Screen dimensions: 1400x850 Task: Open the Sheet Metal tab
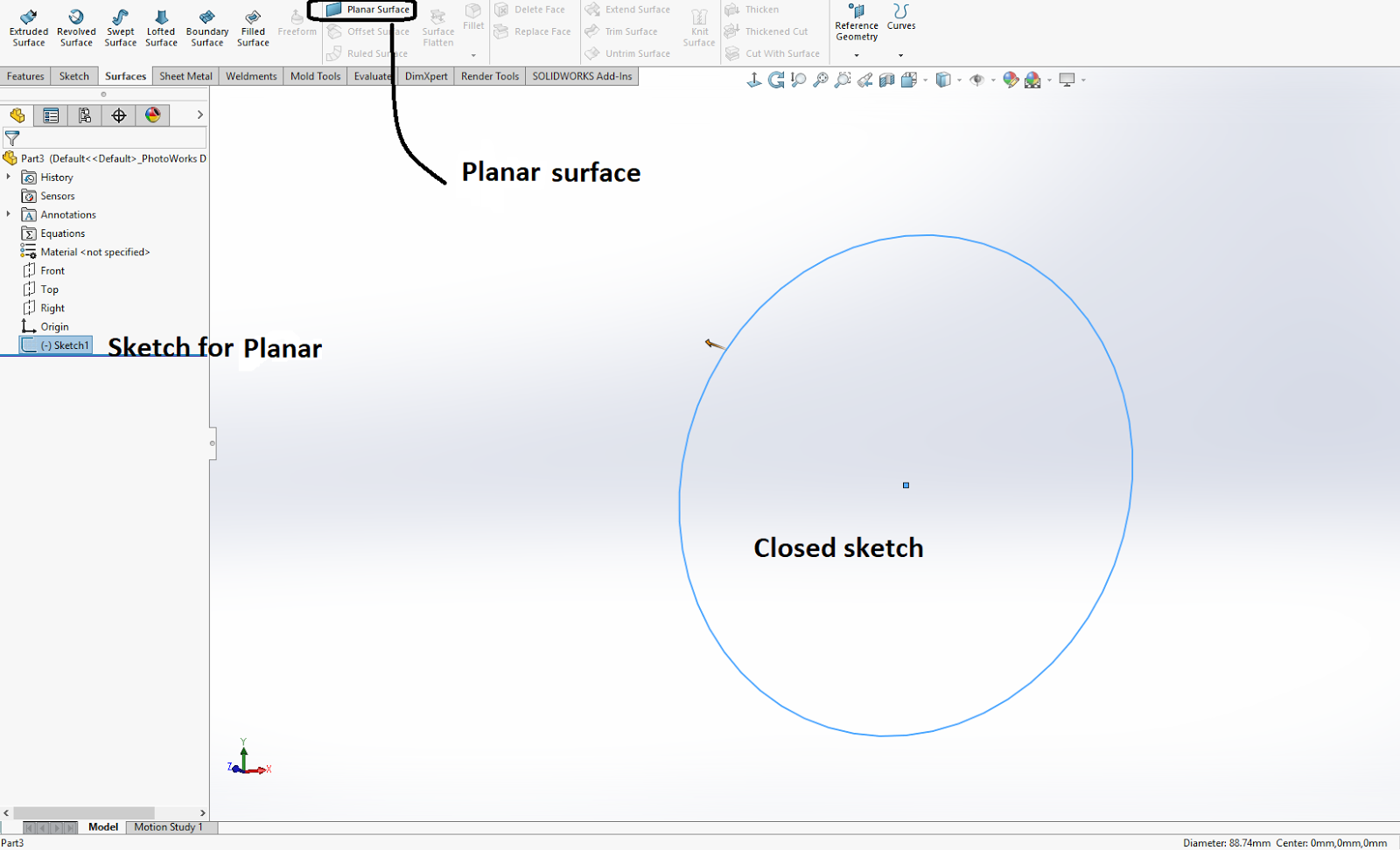[x=185, y=76]
